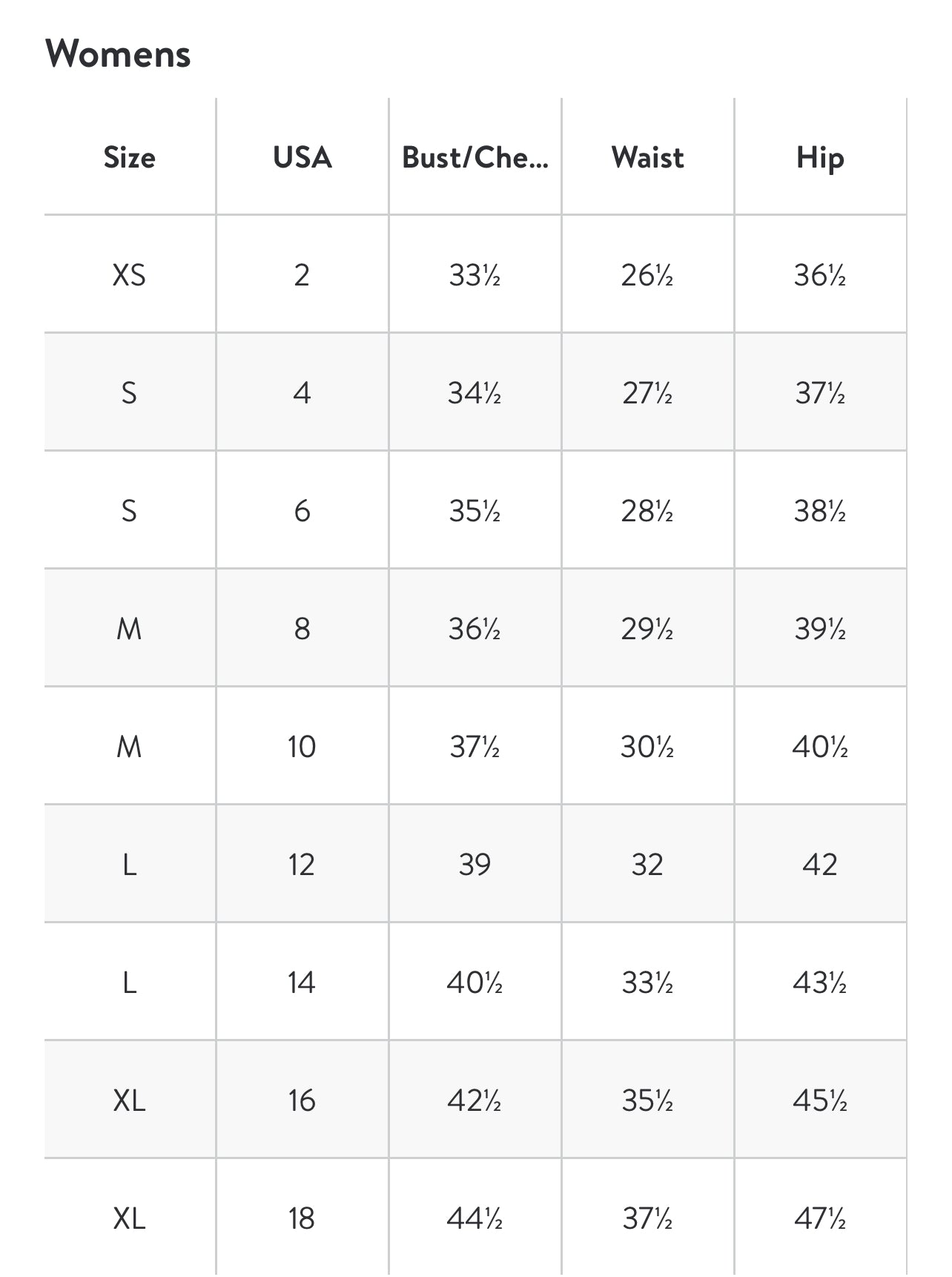Click the 47½ hip measurement
This screenshot has width=952, height=1277.
[x=820, y=1218]
